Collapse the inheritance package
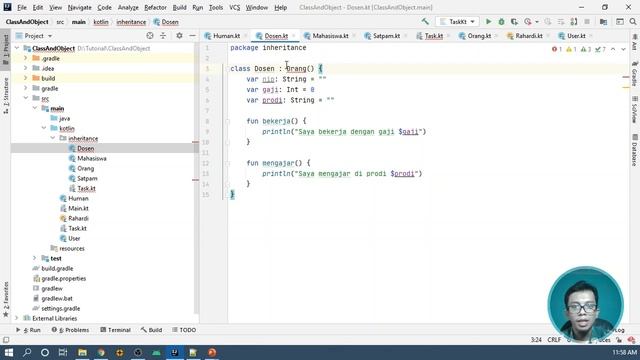Image resolution: width=640 pixels, height=360 pixels. pos(53,138)
